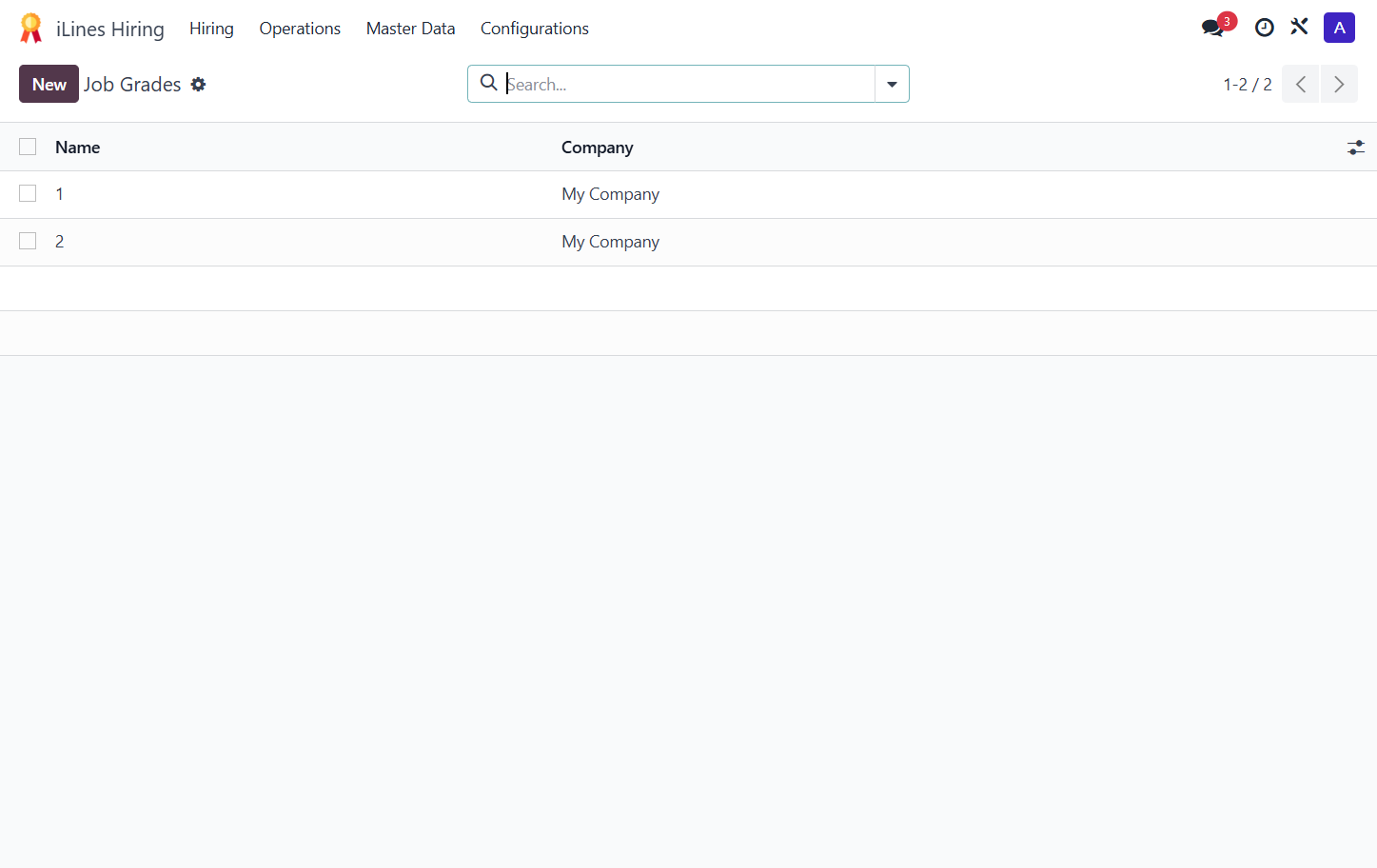Tick the checkbox for grade row 2
The image size is (1377, 868).
[28, 241]
